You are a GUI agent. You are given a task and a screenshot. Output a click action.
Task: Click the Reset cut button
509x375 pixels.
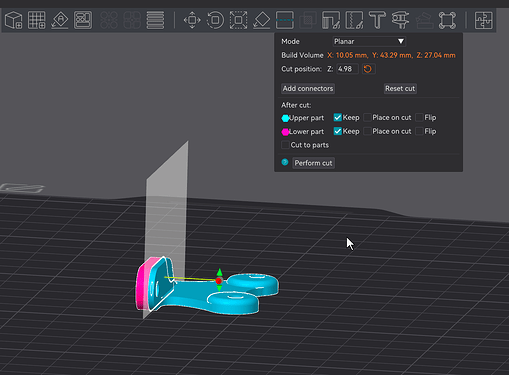tap(400, 88)
